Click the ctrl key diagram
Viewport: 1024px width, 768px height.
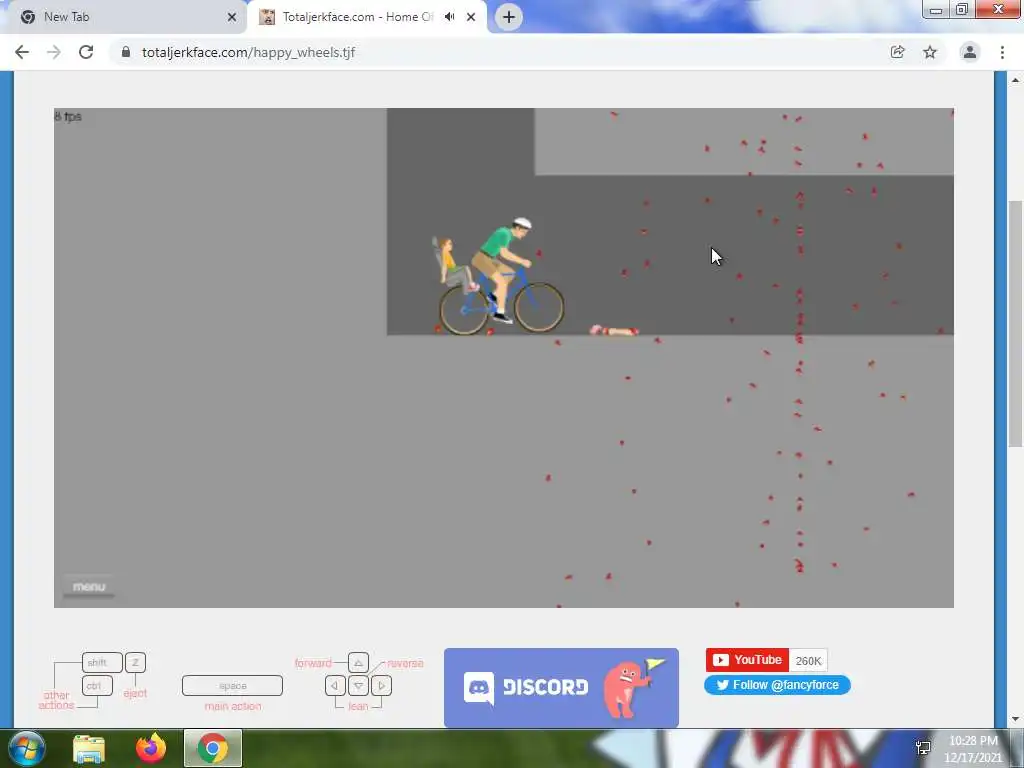pos(97,686)
